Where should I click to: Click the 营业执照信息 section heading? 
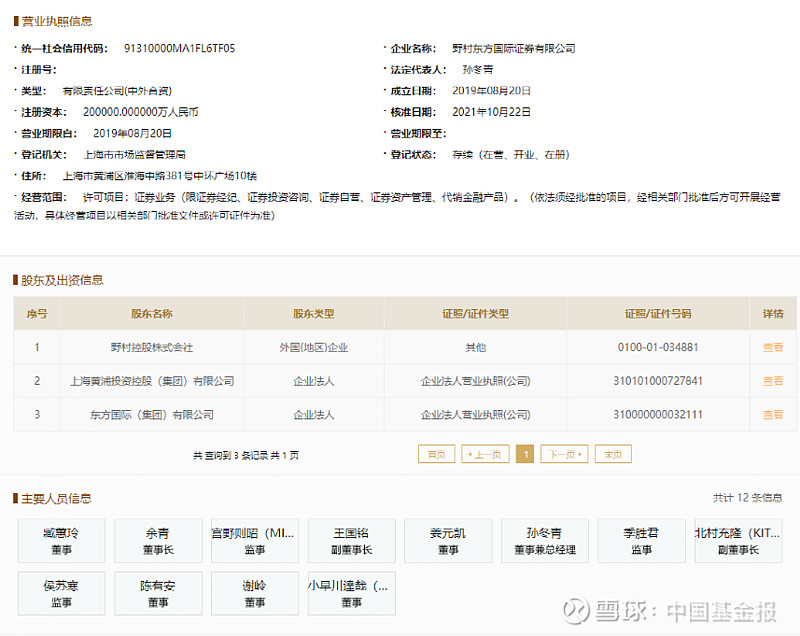point(57,21)
